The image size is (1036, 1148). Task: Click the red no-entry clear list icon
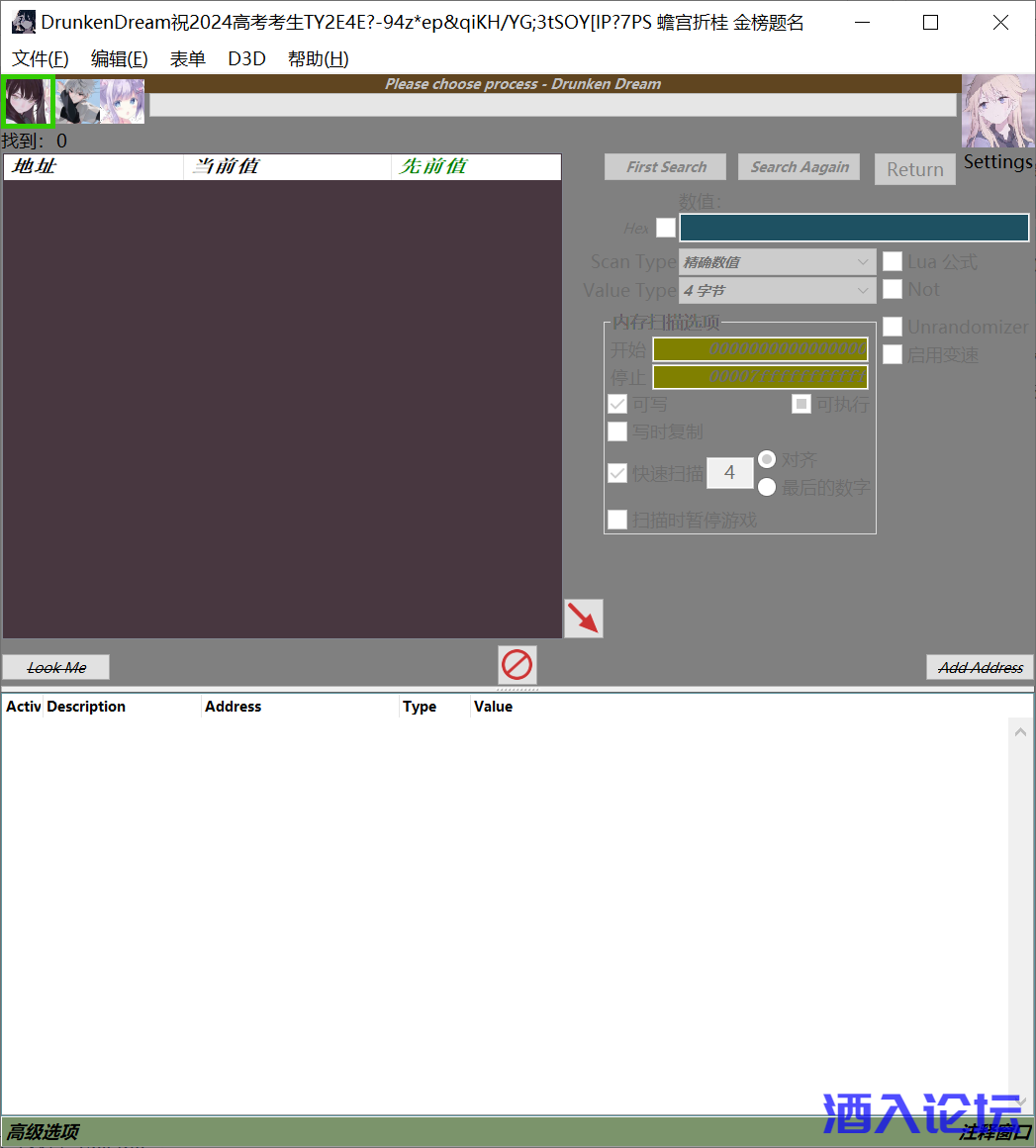[517, 665]
